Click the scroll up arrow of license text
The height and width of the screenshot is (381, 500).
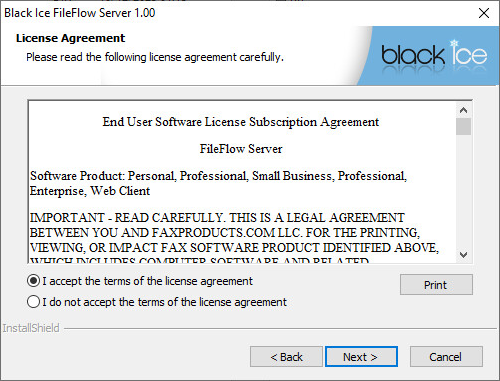click(463, 110)
